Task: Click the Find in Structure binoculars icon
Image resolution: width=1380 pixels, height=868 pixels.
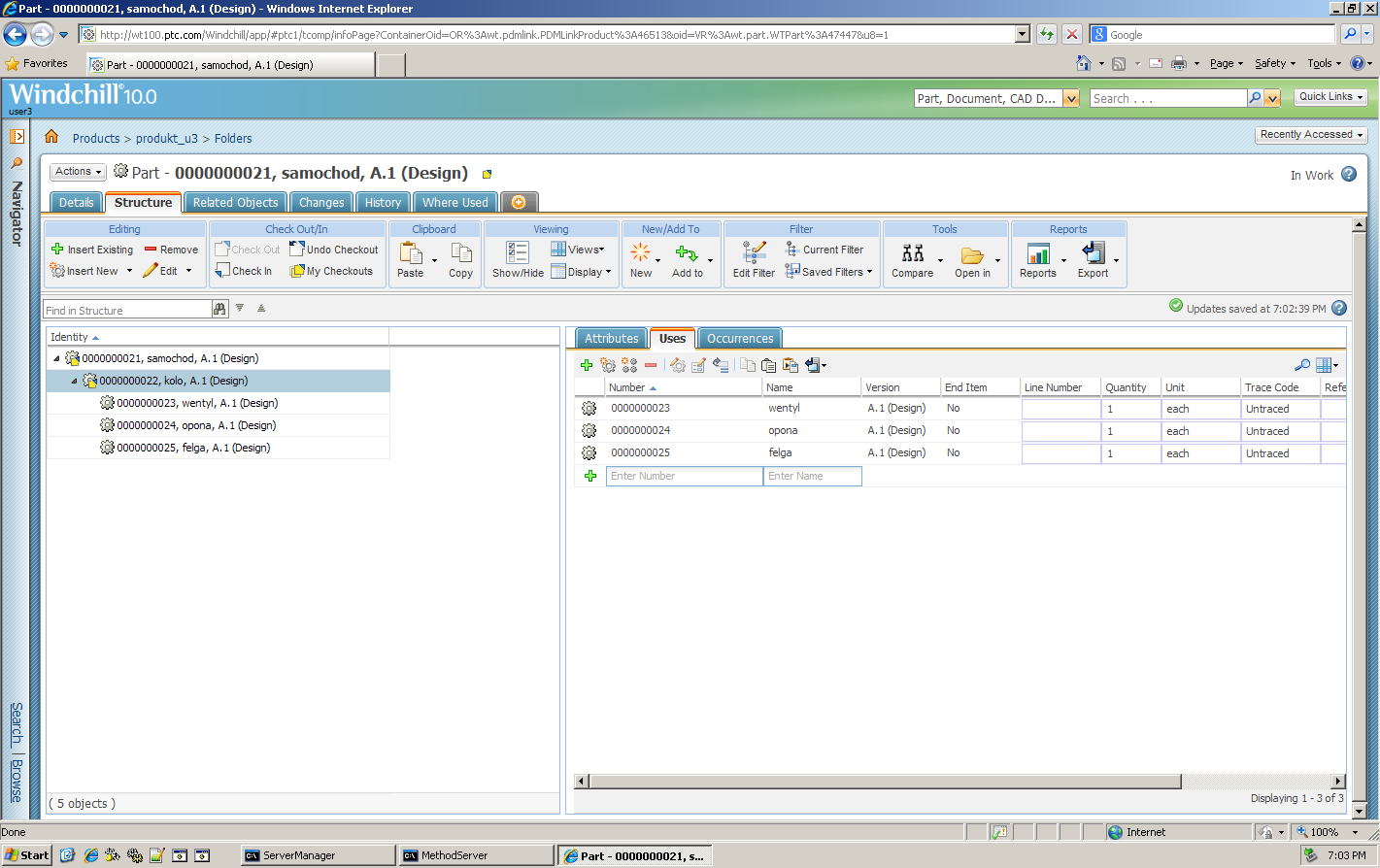Action: tap(219, 310)
